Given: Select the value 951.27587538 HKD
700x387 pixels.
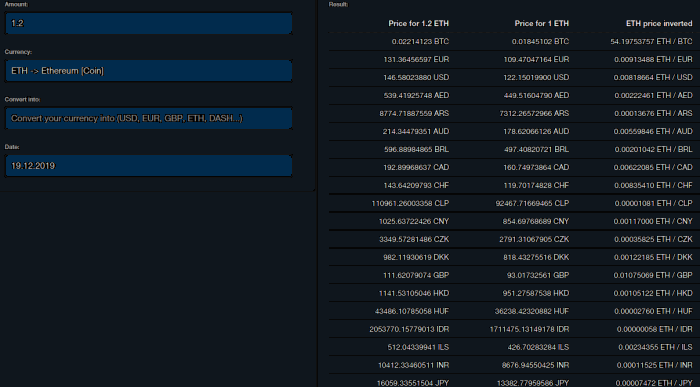Looking at the screenshot, I should [x=536, y=293].
